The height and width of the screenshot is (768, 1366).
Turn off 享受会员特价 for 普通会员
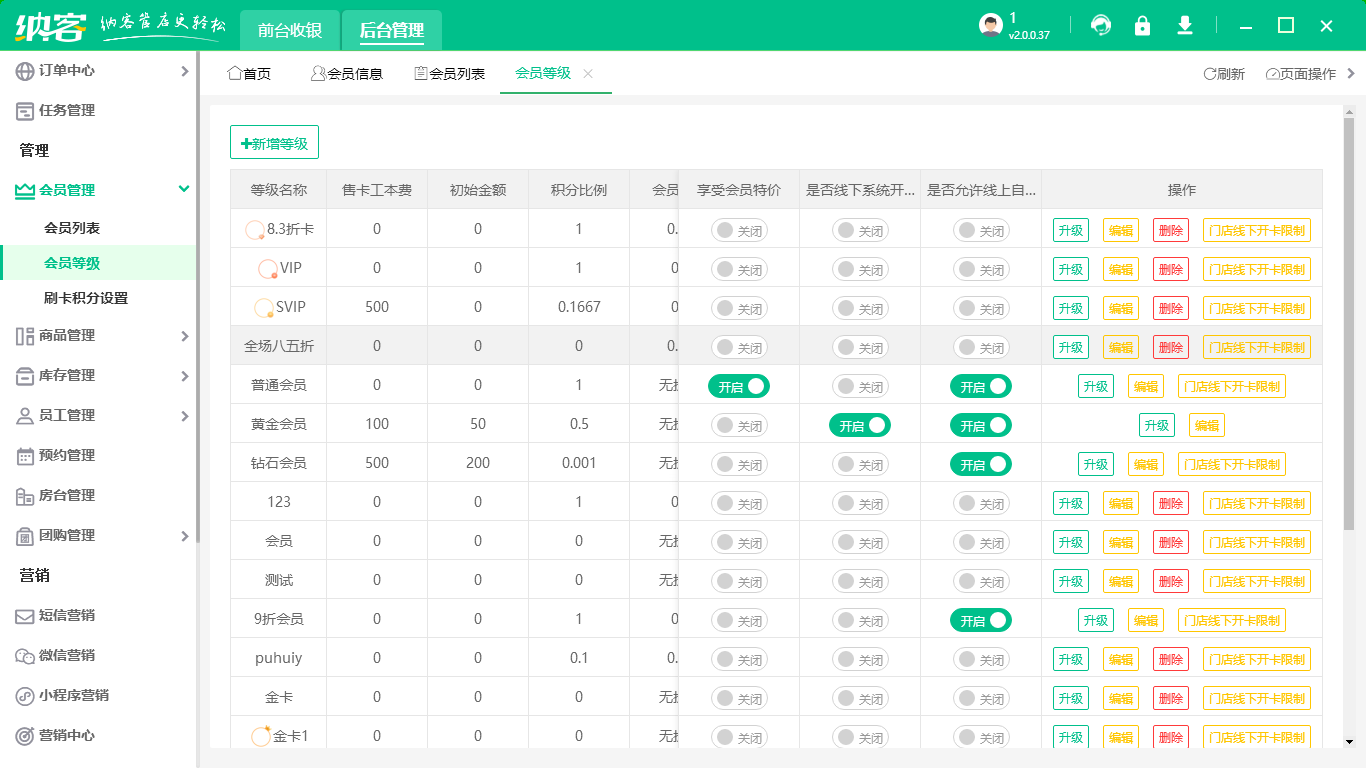[739, 386]
